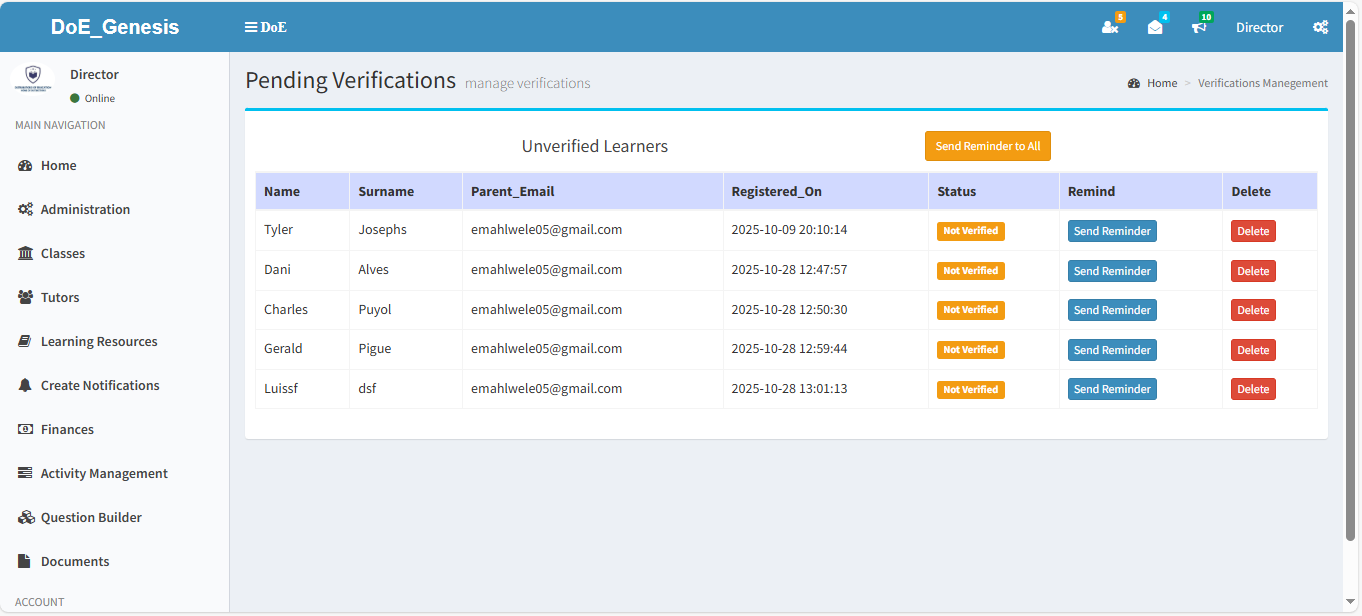The height and width of the screenshot is (616, 1362).
Task: Open the settings gears in the top bar
Action: click(x=1321, y=27)
